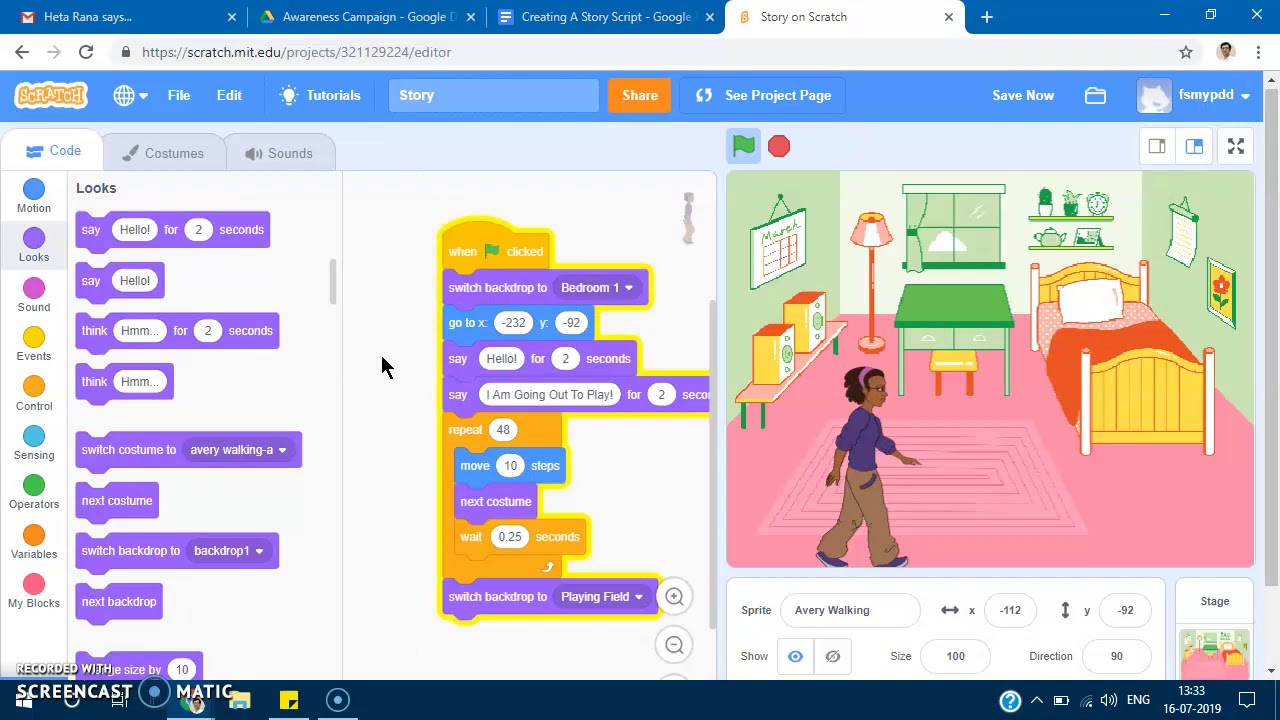Image resolution: width=1280 pixels, height=720 pixels.
Task: Open the File menu
Action: click(179, 95)
